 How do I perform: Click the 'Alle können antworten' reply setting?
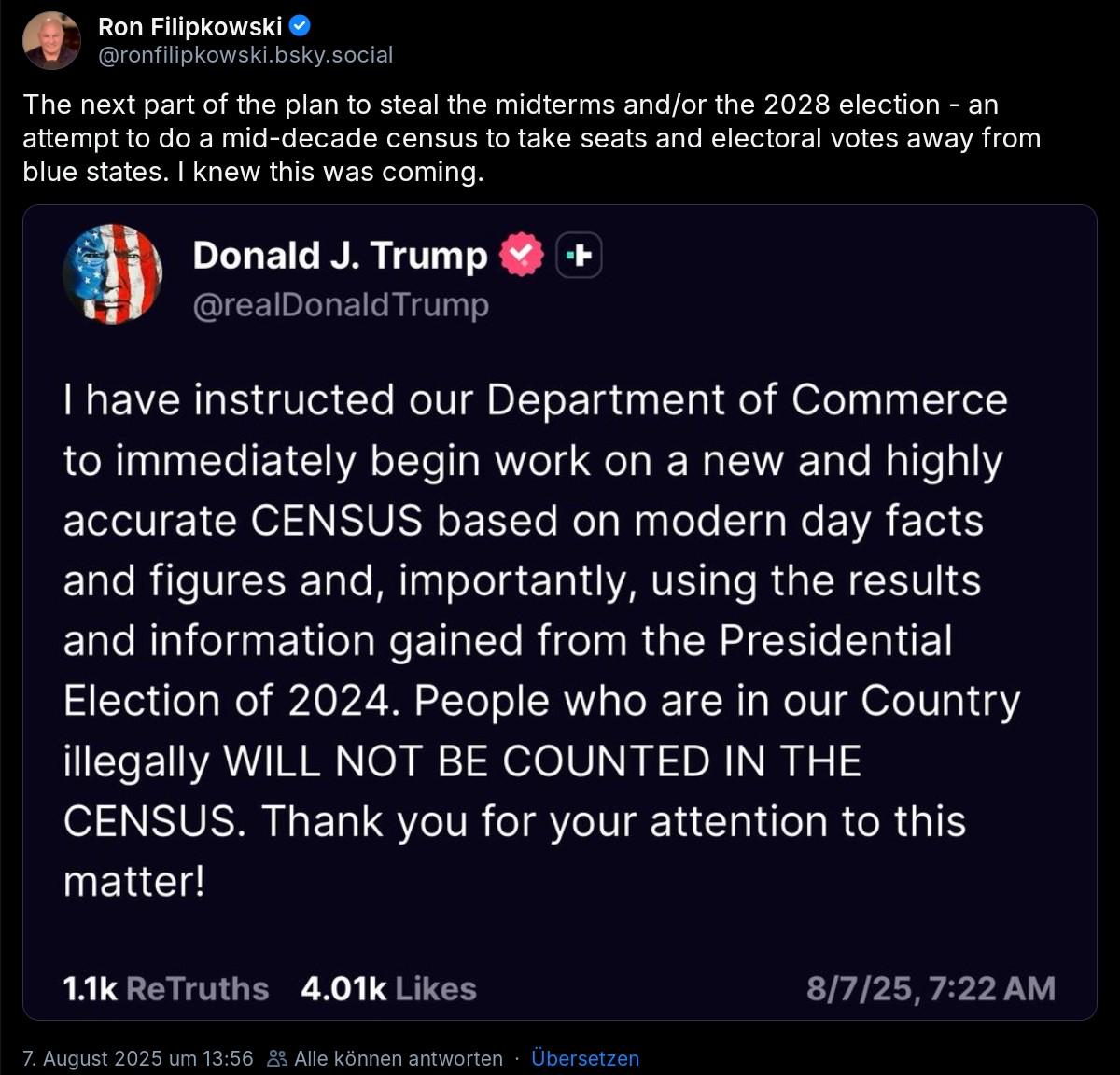pyautogui.click(x=399, y=1058)
